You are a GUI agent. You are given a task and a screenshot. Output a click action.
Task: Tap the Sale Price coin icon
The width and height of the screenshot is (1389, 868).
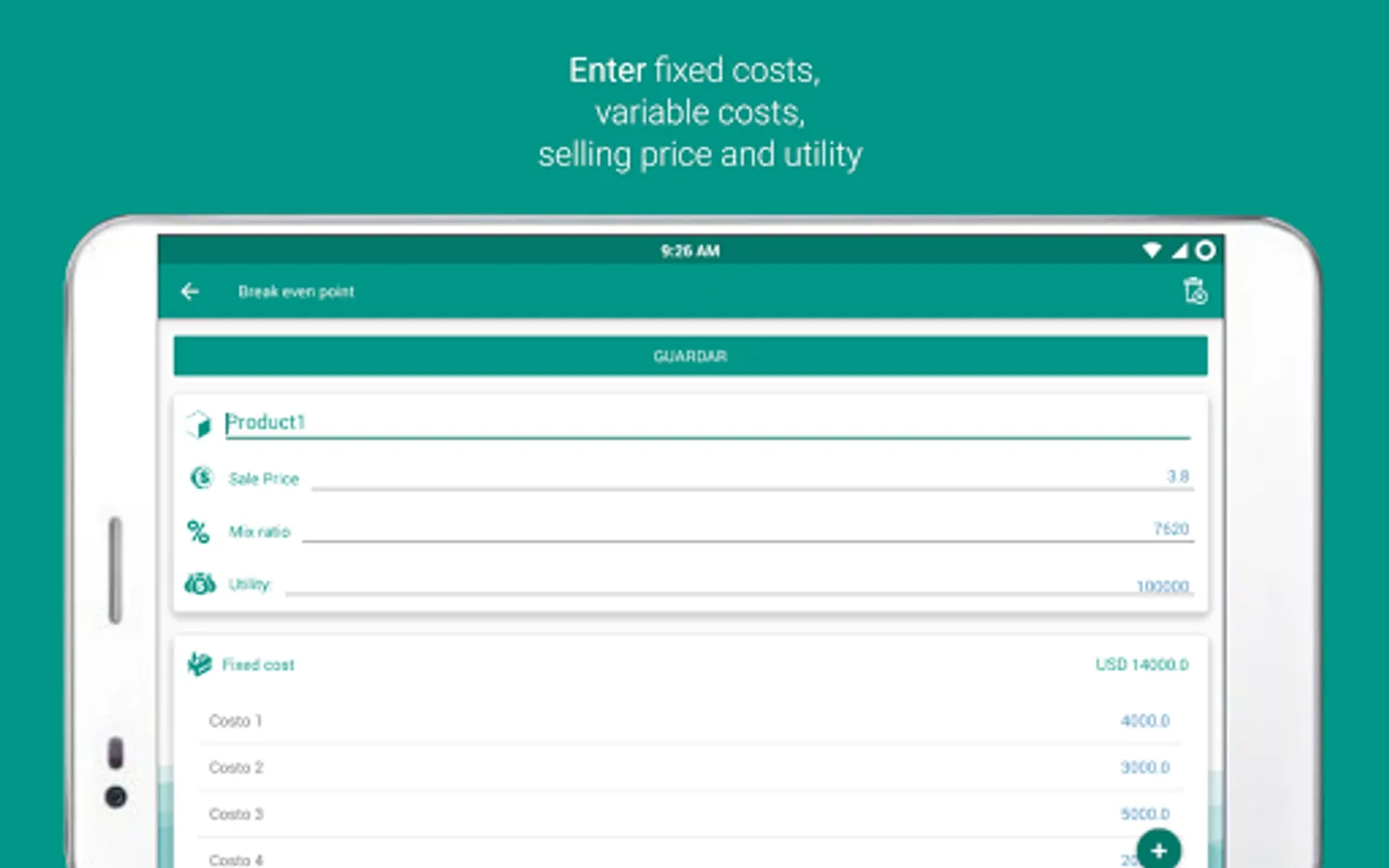pos(201,477)
